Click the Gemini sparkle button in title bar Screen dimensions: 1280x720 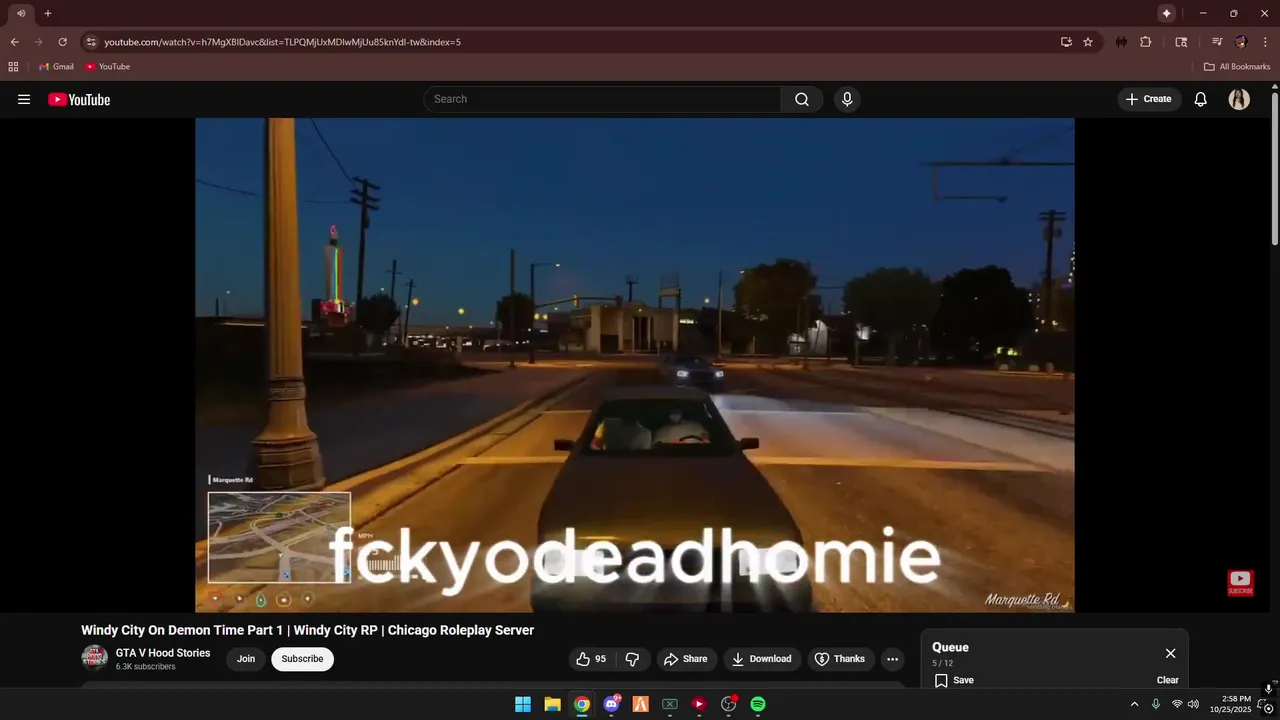[x=1166, y=13]
